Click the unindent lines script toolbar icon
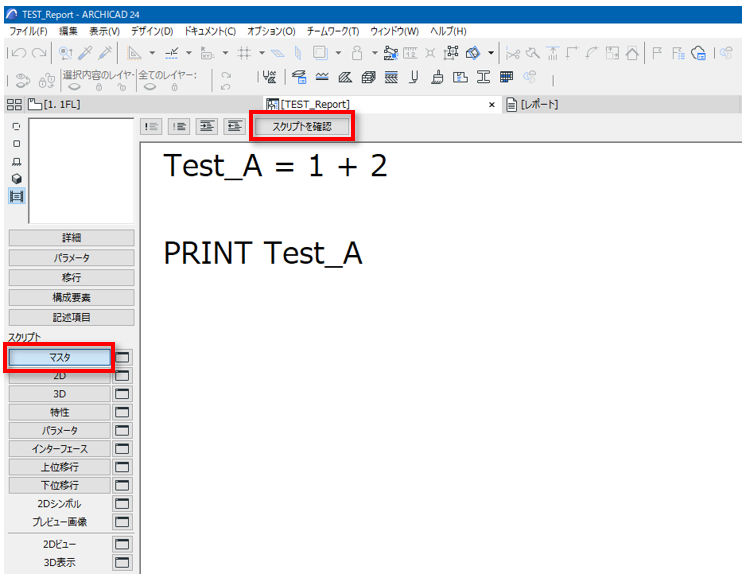The width and height of the screenshot is (745, 577). click(234, 126)
